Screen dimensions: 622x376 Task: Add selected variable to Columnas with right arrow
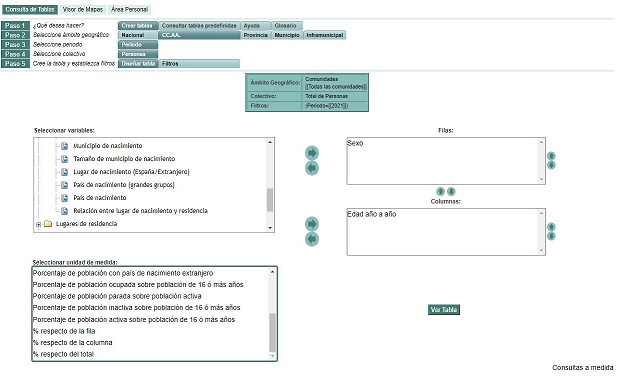pyautogui.click(x=312, y=224)
